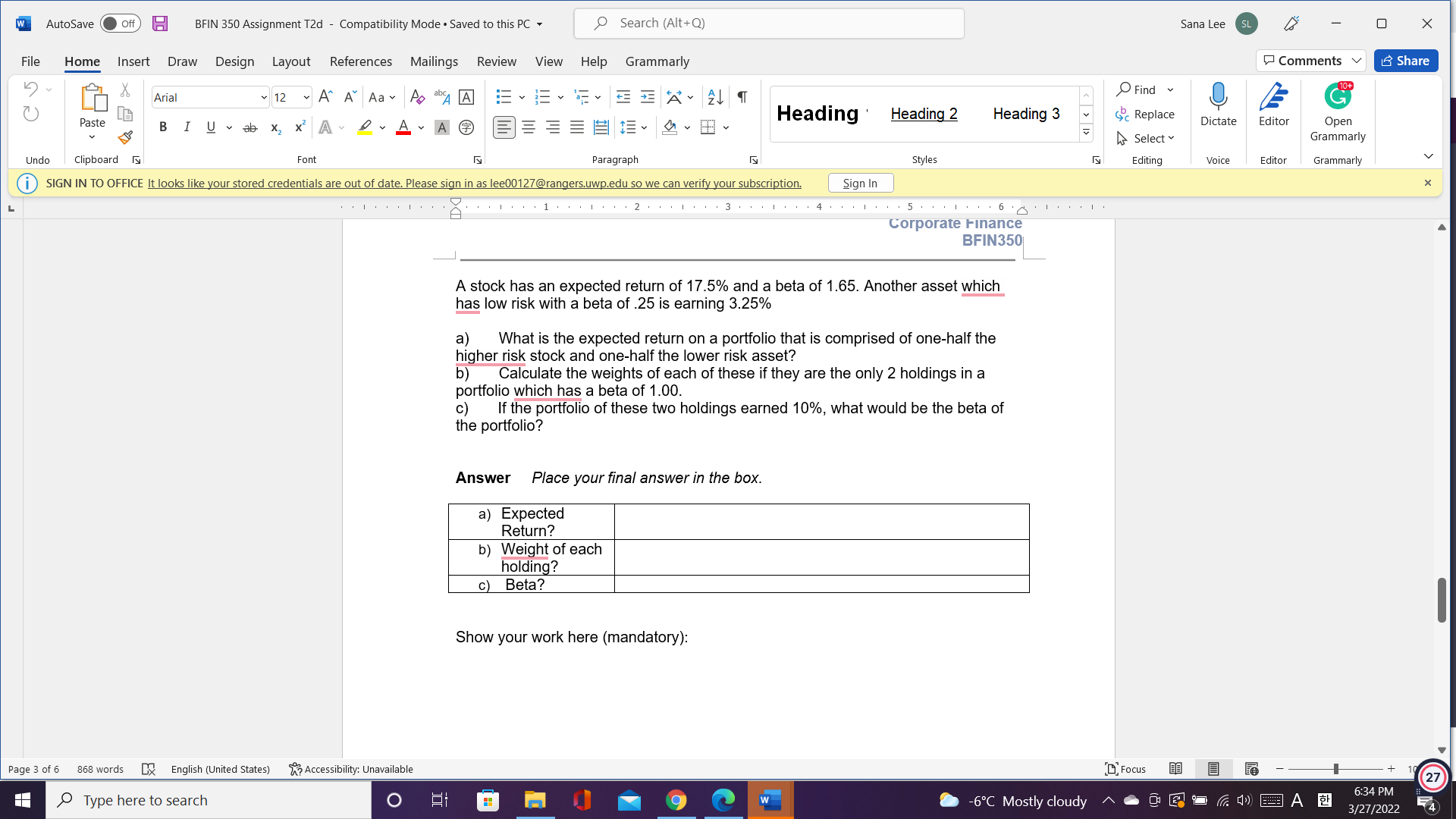Toggle the AutoSave switch on
1456x819 pixels.
coord(120,24)
